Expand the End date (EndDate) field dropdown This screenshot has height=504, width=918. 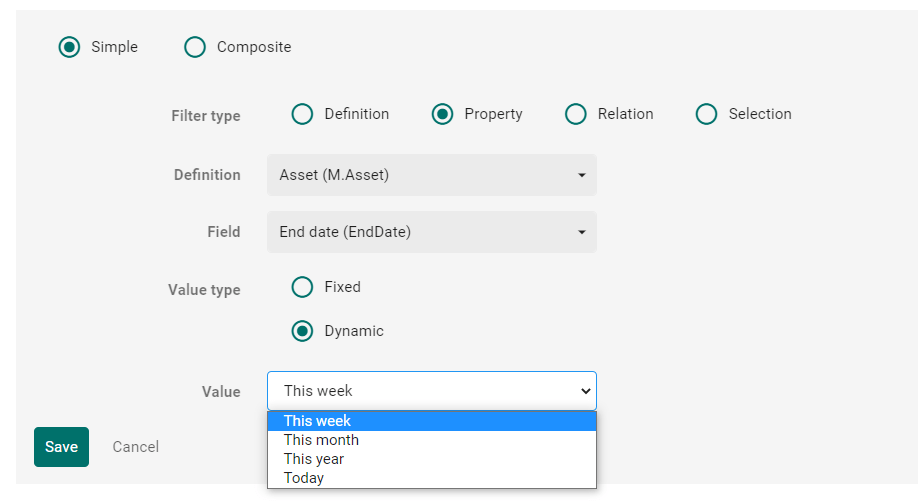click(431, 232)
